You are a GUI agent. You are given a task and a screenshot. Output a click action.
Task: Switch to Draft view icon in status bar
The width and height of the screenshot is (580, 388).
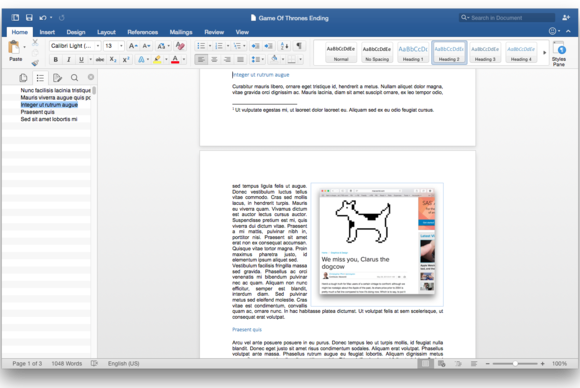pos(474,364)
